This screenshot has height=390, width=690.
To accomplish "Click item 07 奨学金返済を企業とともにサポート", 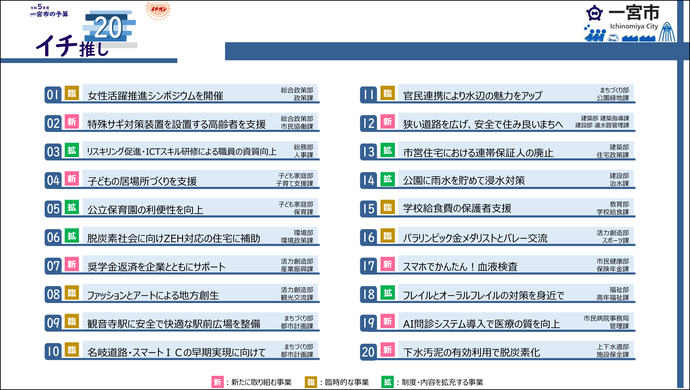I will [182, 265].
